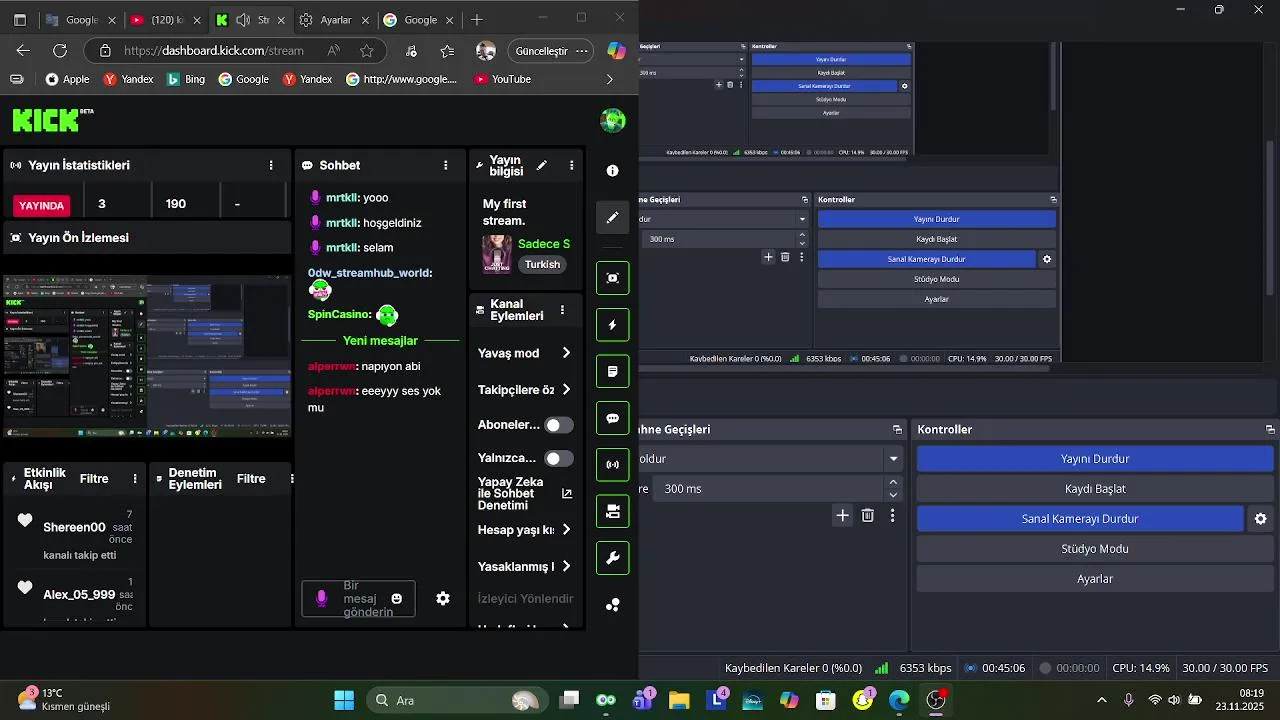Toggle the Aboneler switch
Viewport: 1280px width, 720px height.
click(559, 425)
